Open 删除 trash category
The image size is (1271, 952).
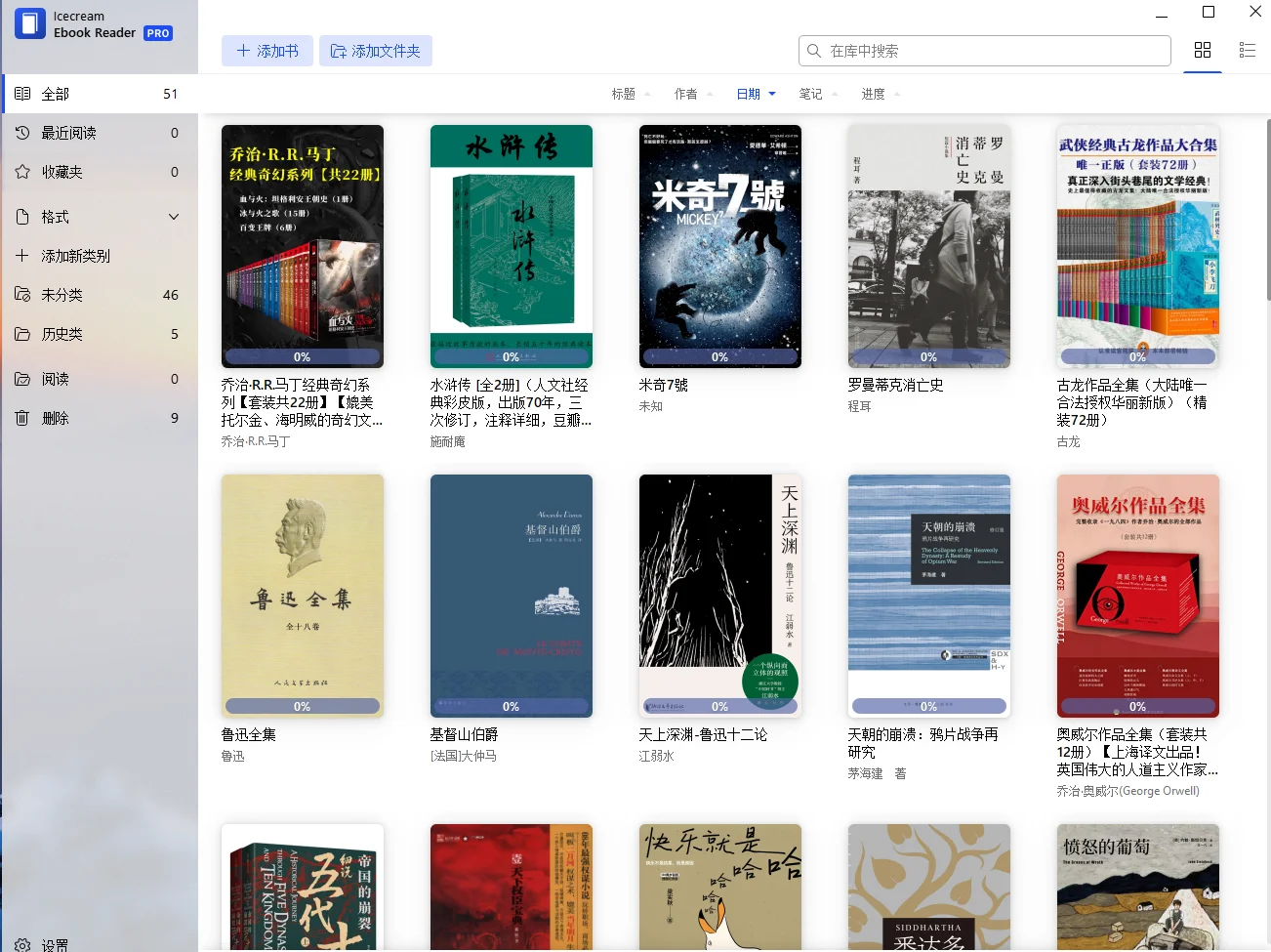tap(99, 418)
